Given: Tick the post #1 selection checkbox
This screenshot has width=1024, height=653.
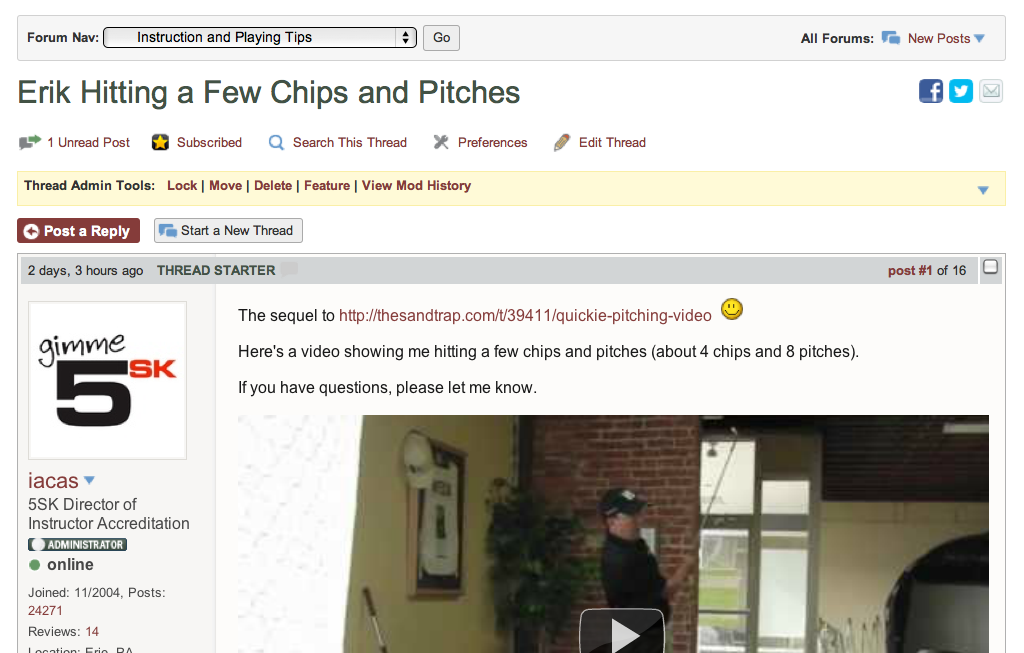Looking at the screenshot, I should tap(991, 266).
